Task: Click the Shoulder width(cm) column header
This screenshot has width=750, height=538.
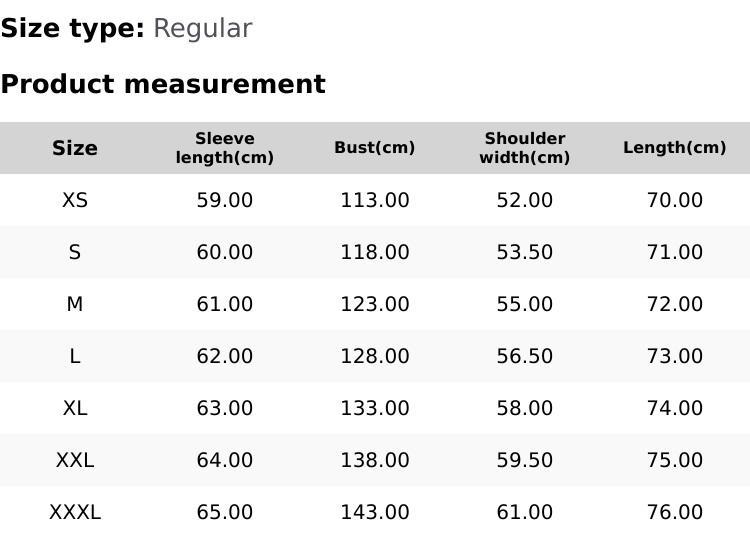Action: pyautogui.click(x=525, y=148)
